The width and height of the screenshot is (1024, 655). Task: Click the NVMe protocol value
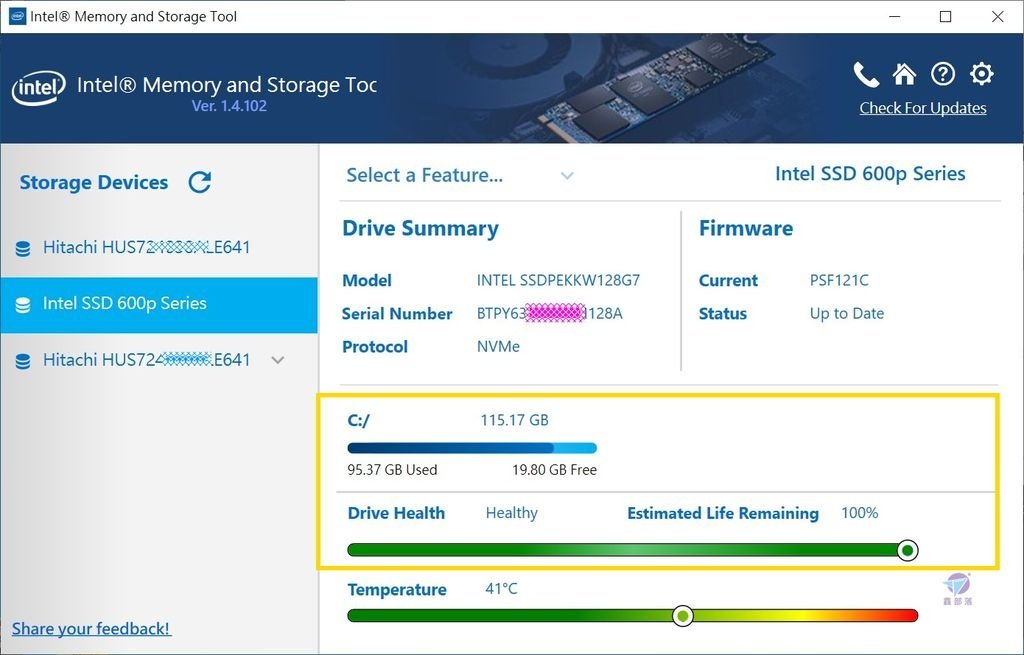coord(498,346)
